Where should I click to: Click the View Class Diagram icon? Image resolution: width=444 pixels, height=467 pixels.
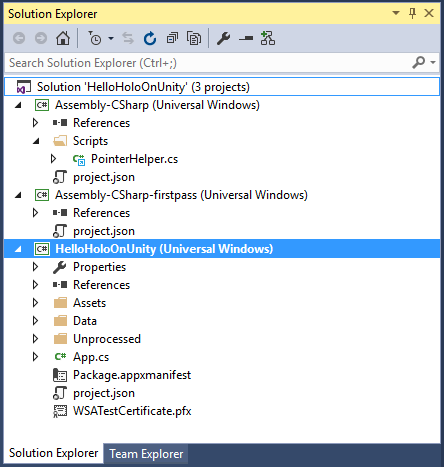pyautogui.click(x=268, y=38)
